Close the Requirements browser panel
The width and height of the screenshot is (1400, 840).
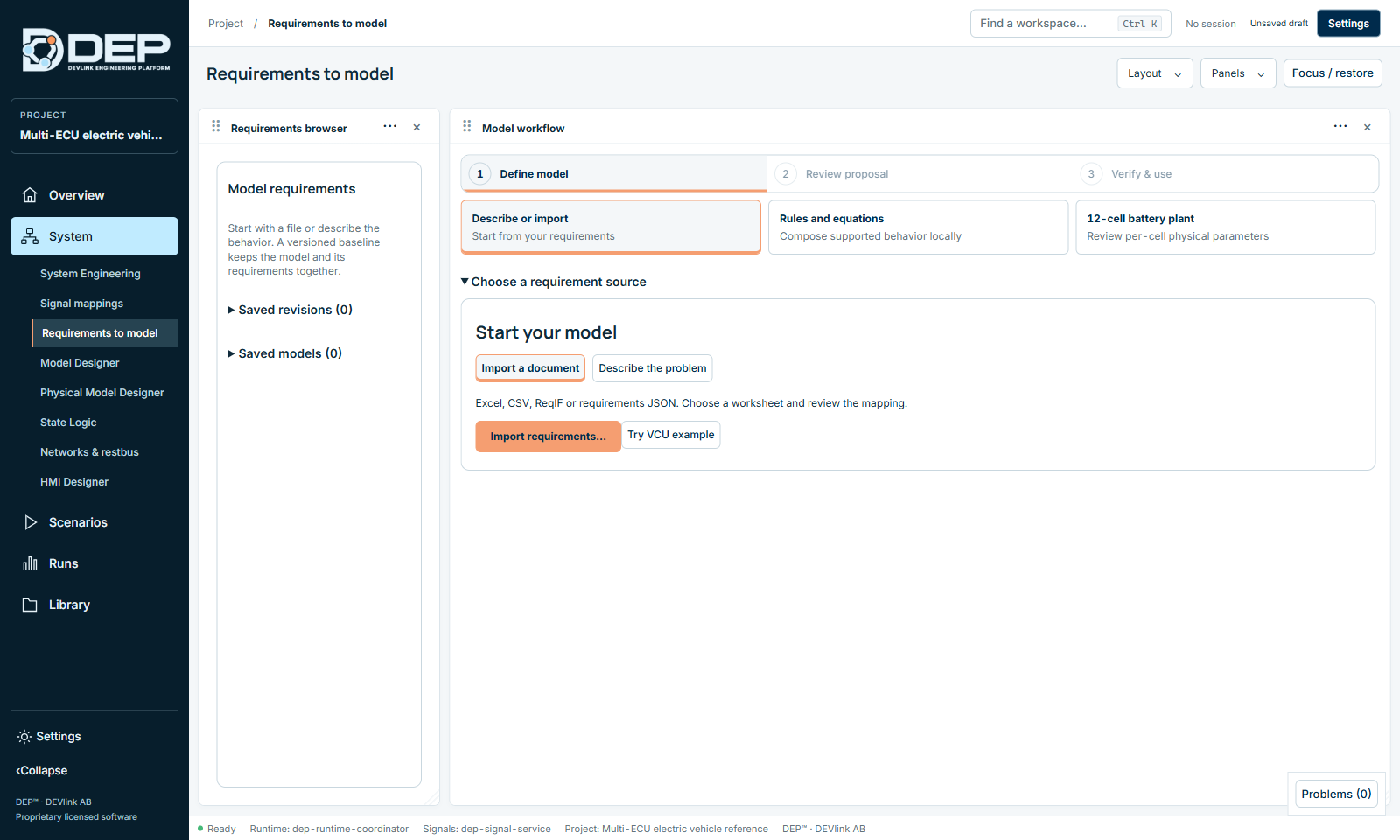click(417, 128)
